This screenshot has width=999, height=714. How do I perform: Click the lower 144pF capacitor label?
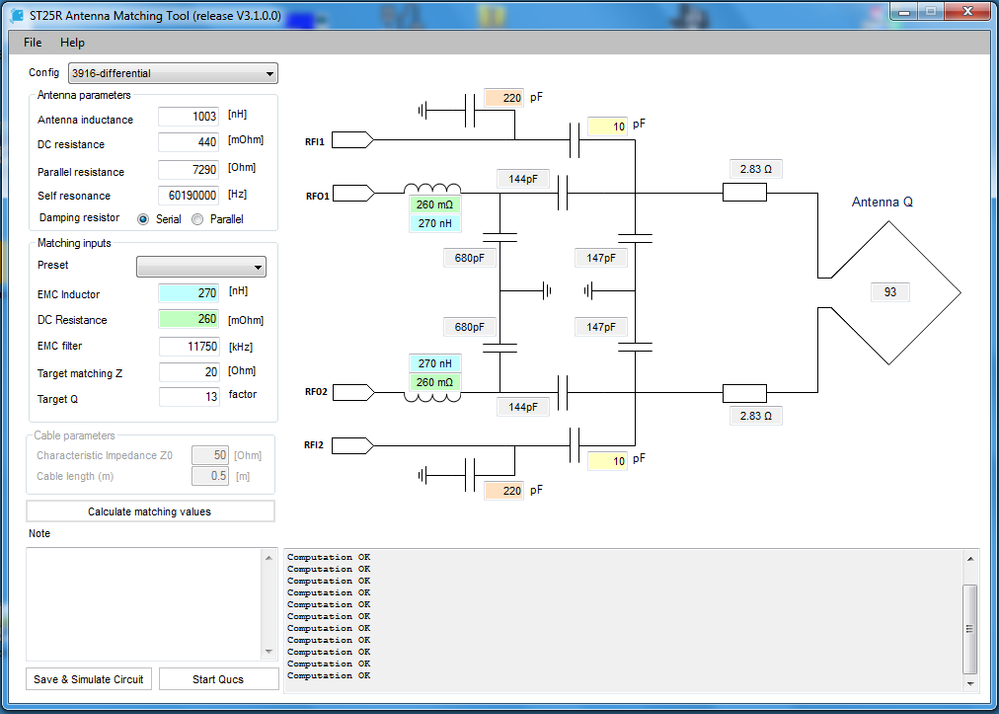[523, 407]
